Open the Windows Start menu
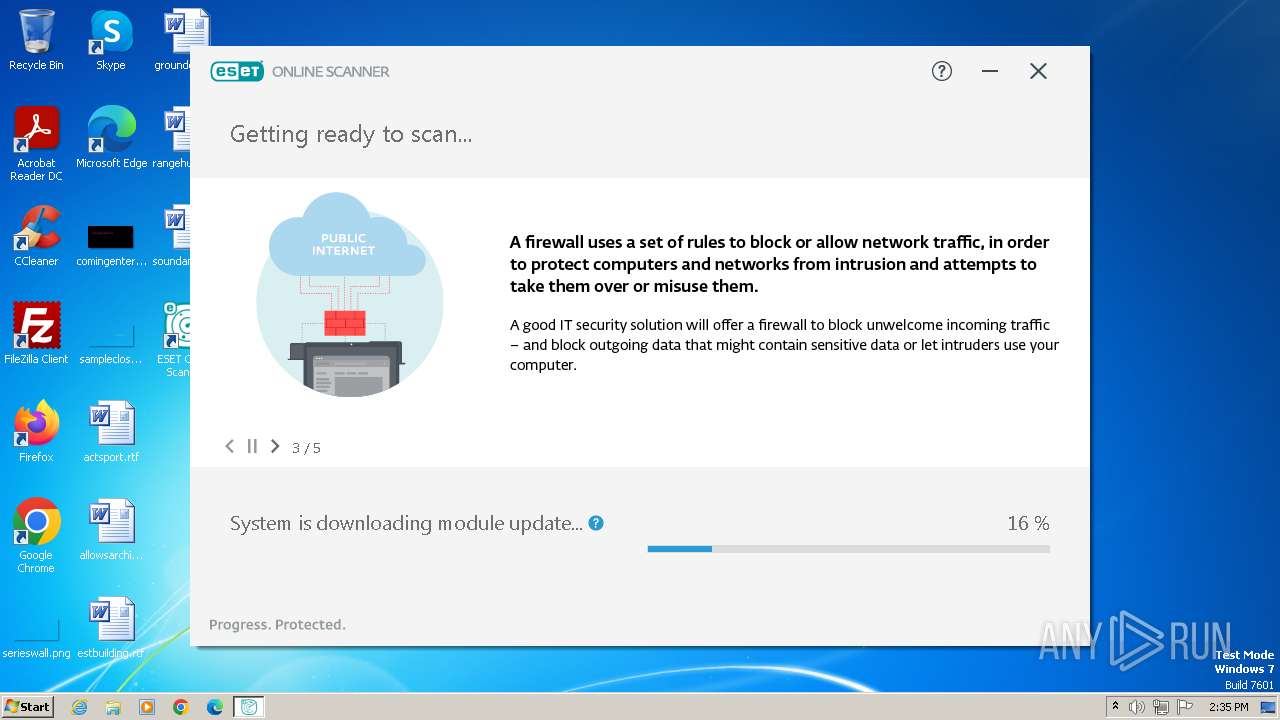Screen dimensions: 1280x720 27,706
